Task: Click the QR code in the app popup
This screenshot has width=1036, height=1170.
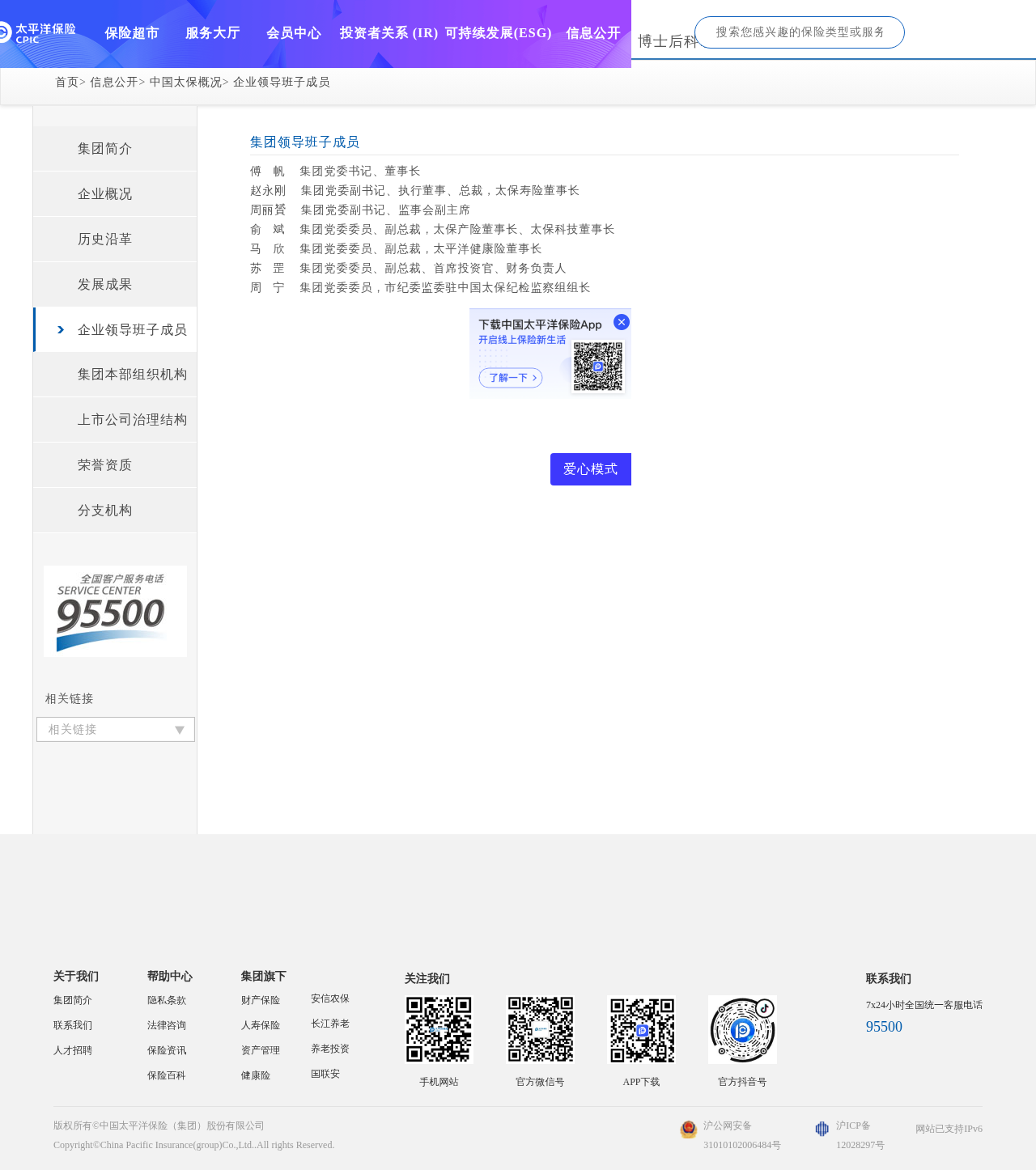Action: (598, 367)
